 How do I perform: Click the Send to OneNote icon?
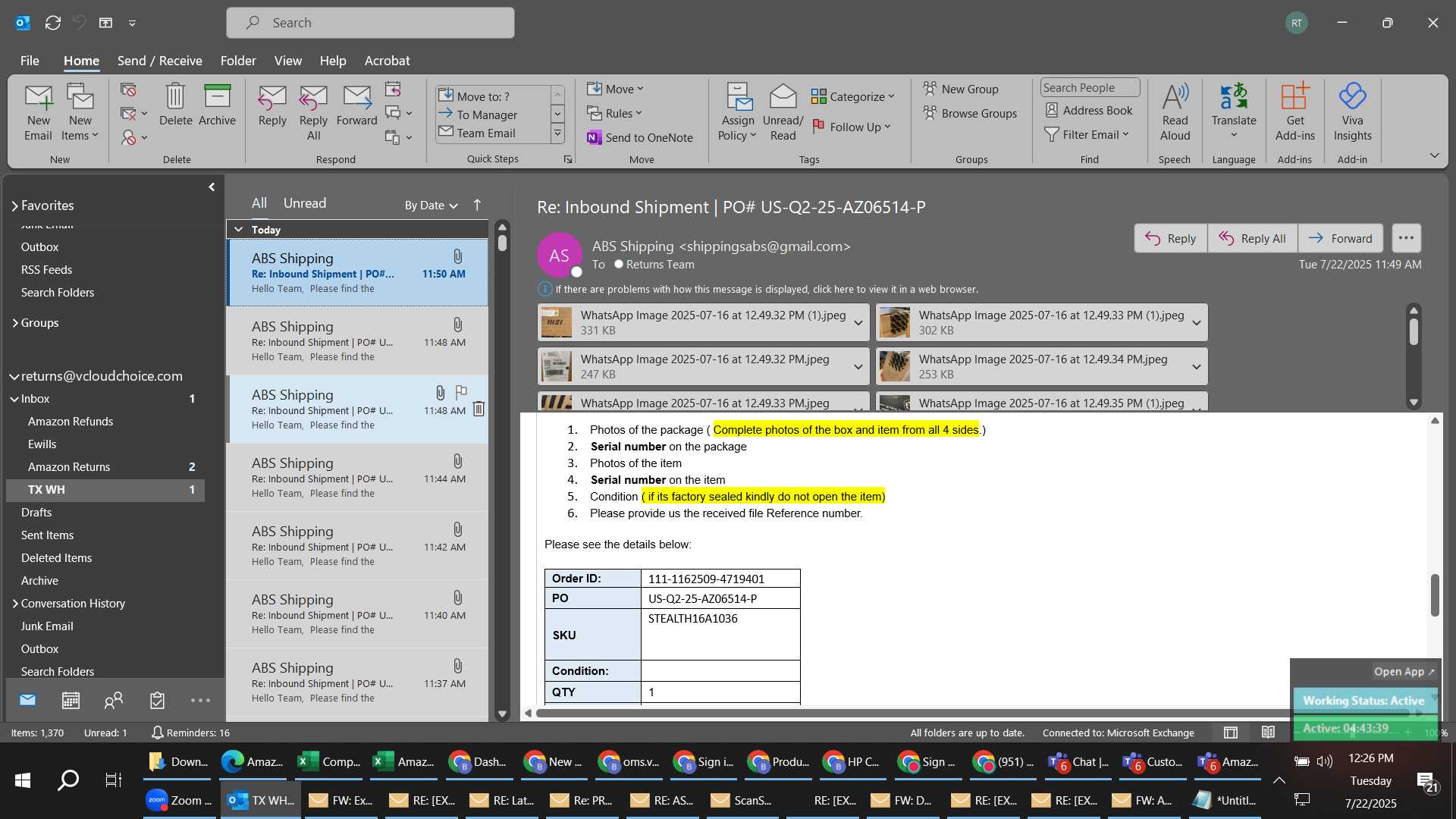point(640,137)
